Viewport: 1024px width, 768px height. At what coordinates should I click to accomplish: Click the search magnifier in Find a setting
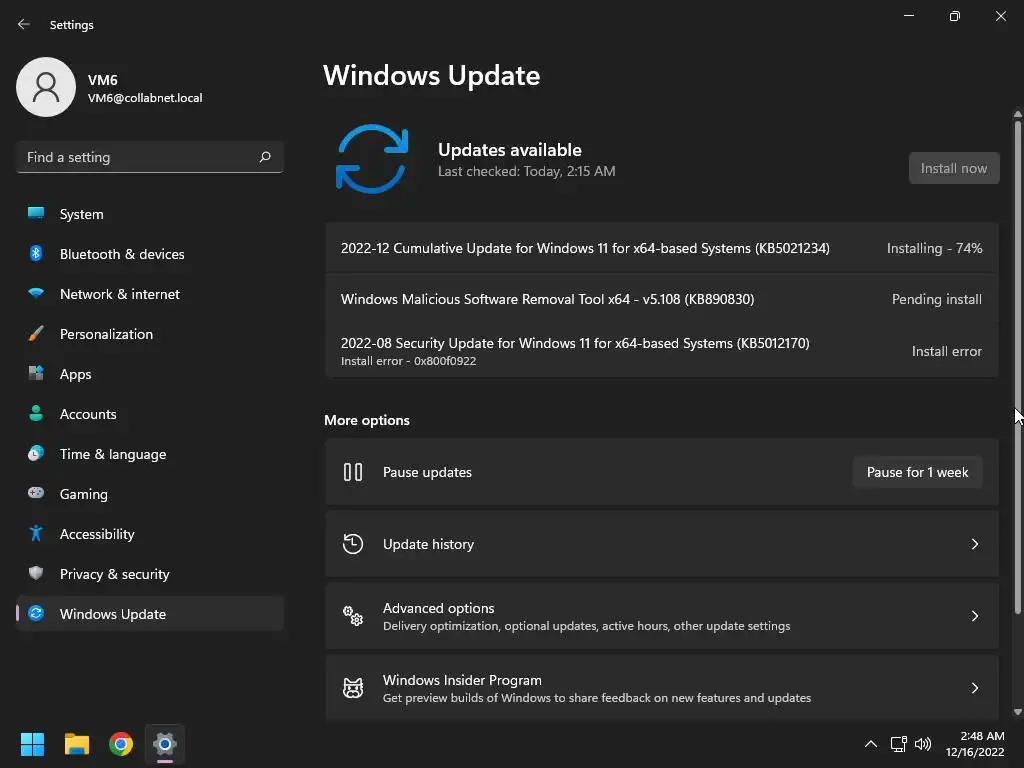click(x=265, y=157)
